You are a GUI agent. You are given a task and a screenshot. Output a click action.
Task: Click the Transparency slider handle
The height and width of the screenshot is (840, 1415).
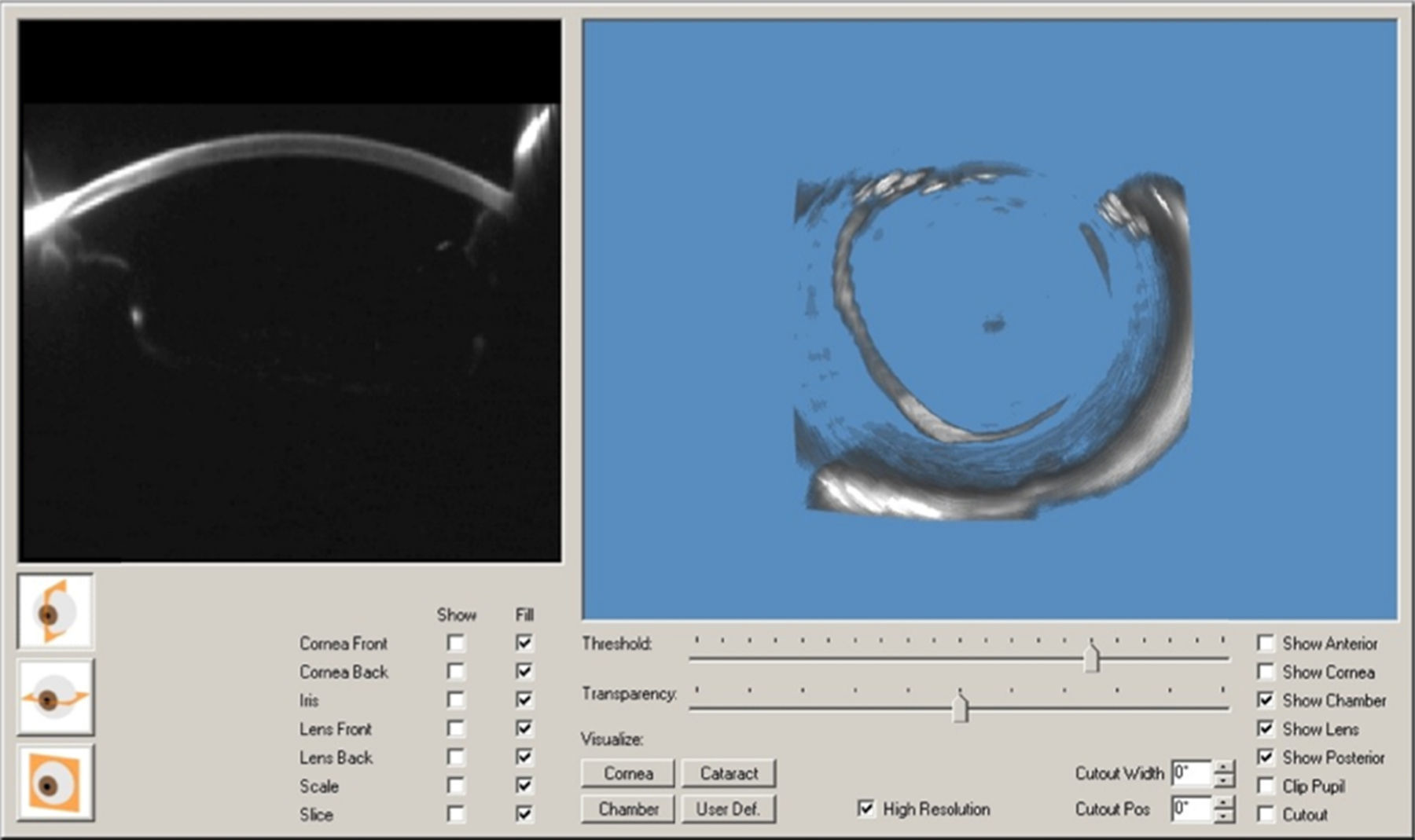click(x=960, y=707)
